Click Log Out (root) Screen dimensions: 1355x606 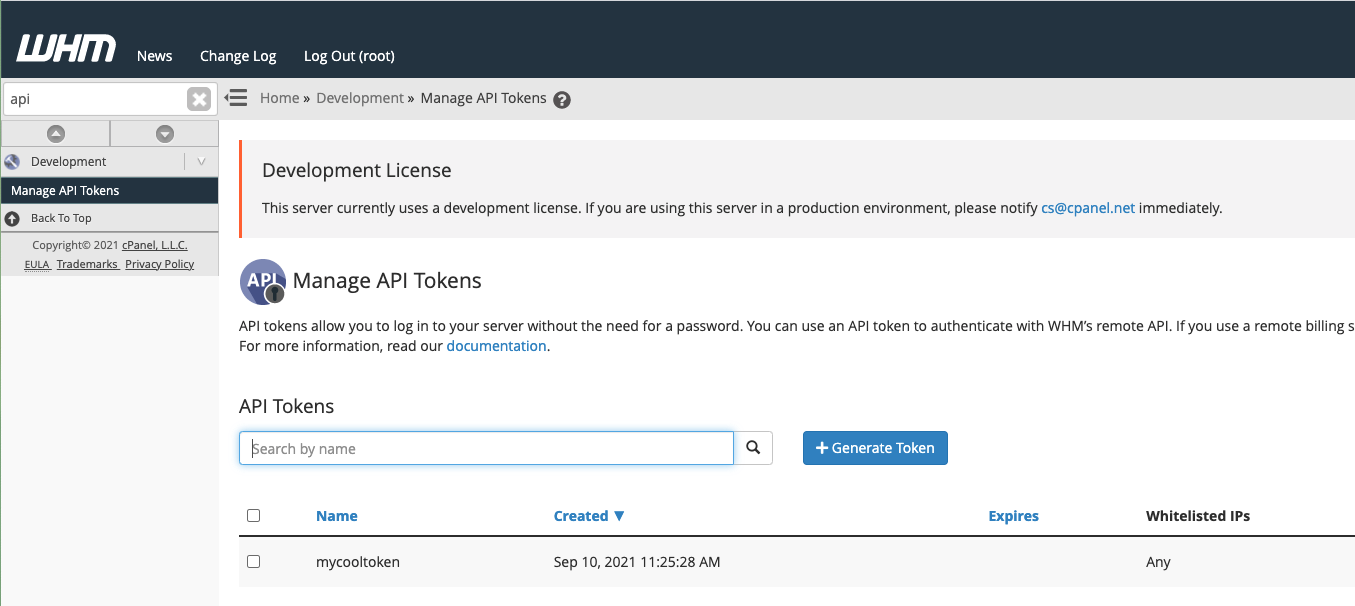[349, 56]
